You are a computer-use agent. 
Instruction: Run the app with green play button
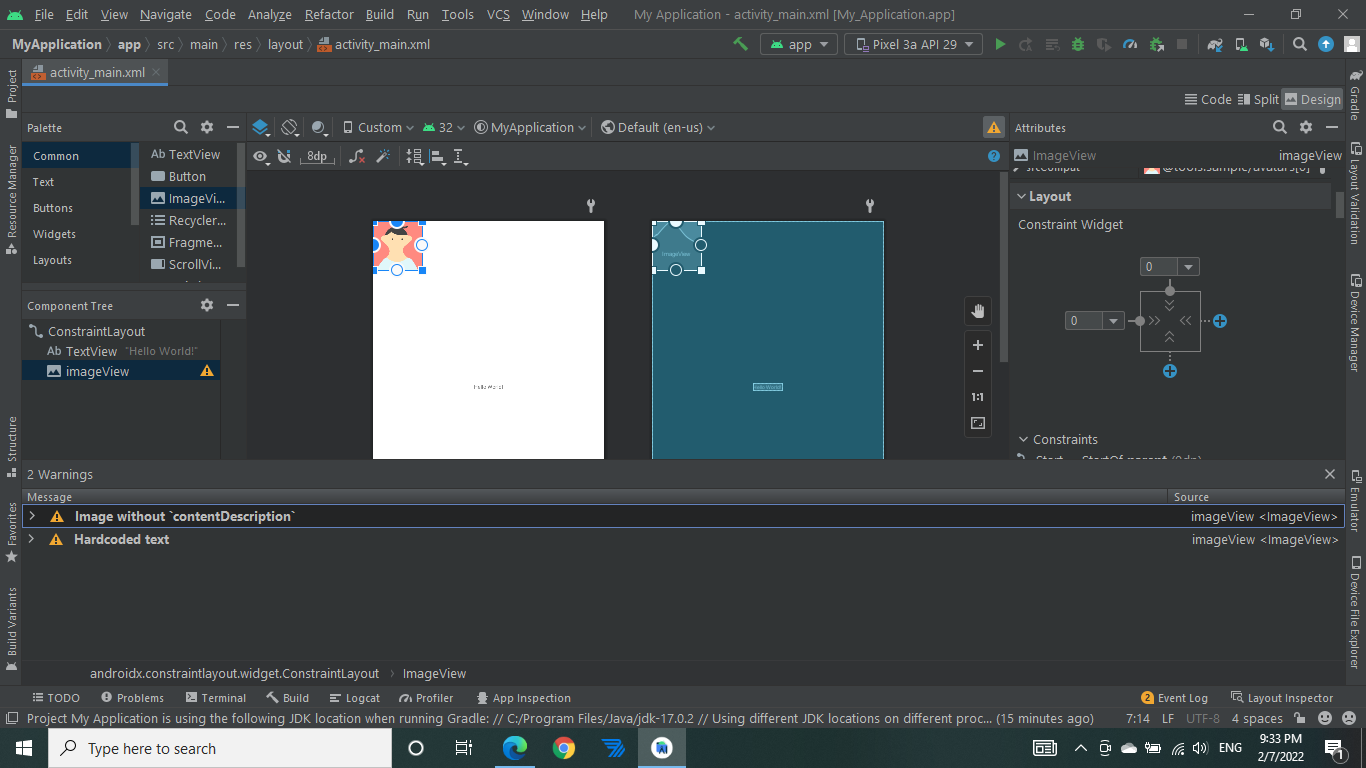click(1000, 44)
